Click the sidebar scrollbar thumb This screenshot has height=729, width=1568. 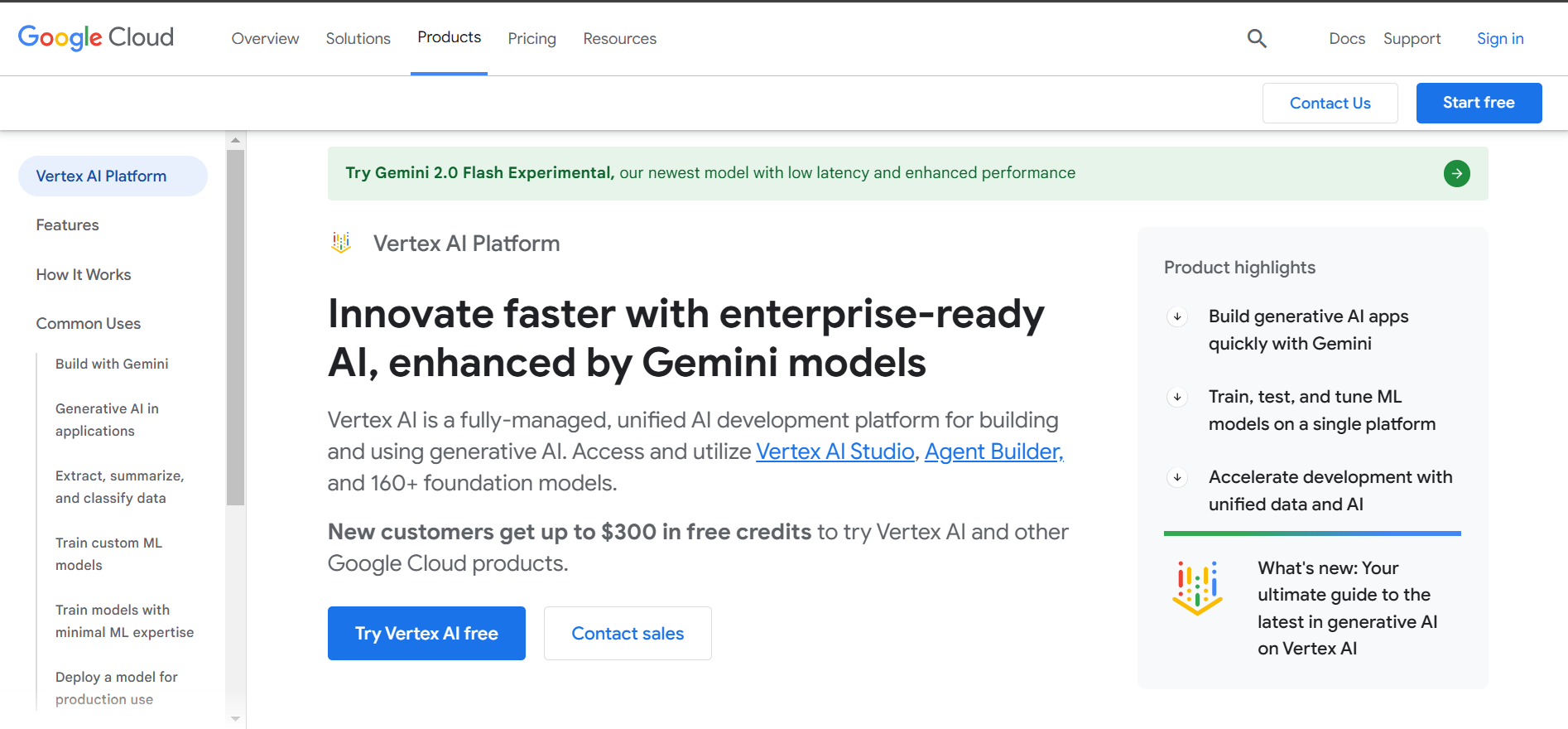pos(235,327)
